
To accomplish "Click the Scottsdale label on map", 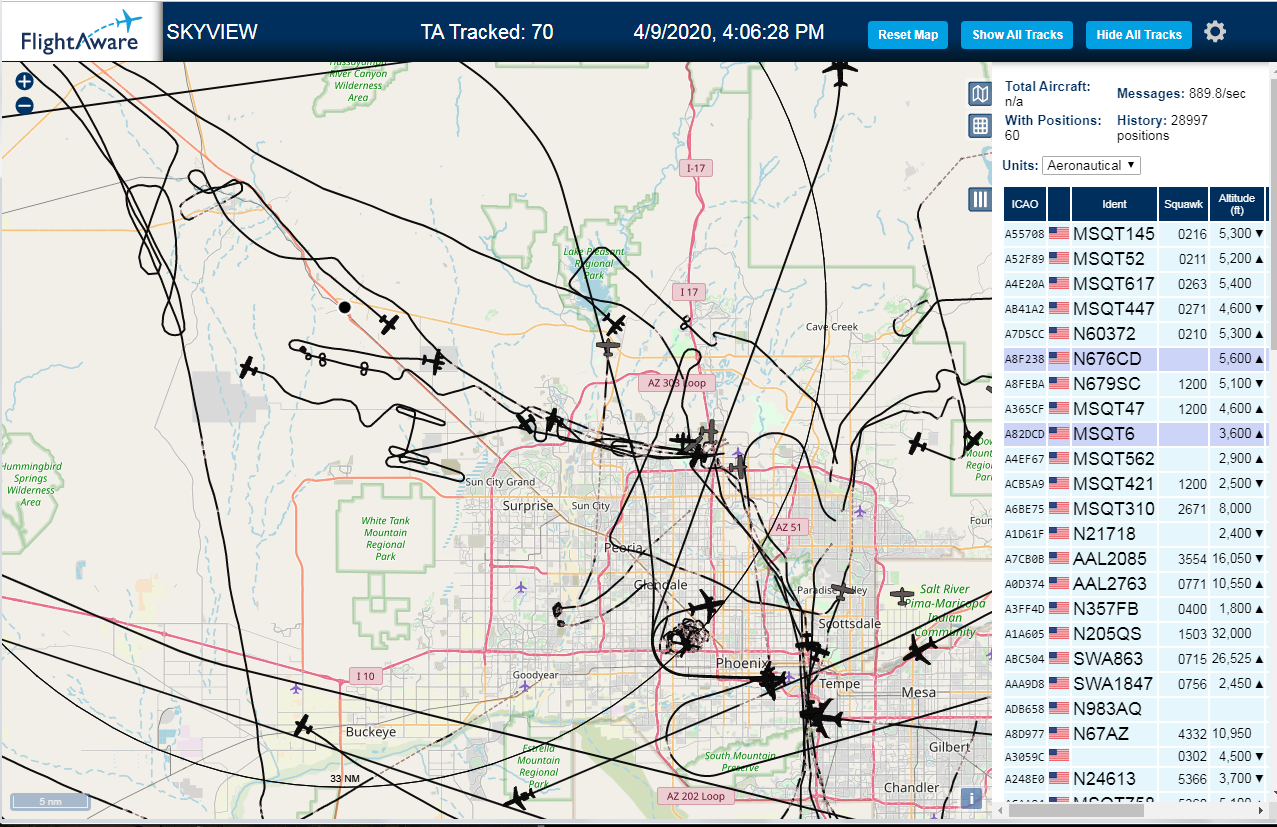I will click(850, 623).
